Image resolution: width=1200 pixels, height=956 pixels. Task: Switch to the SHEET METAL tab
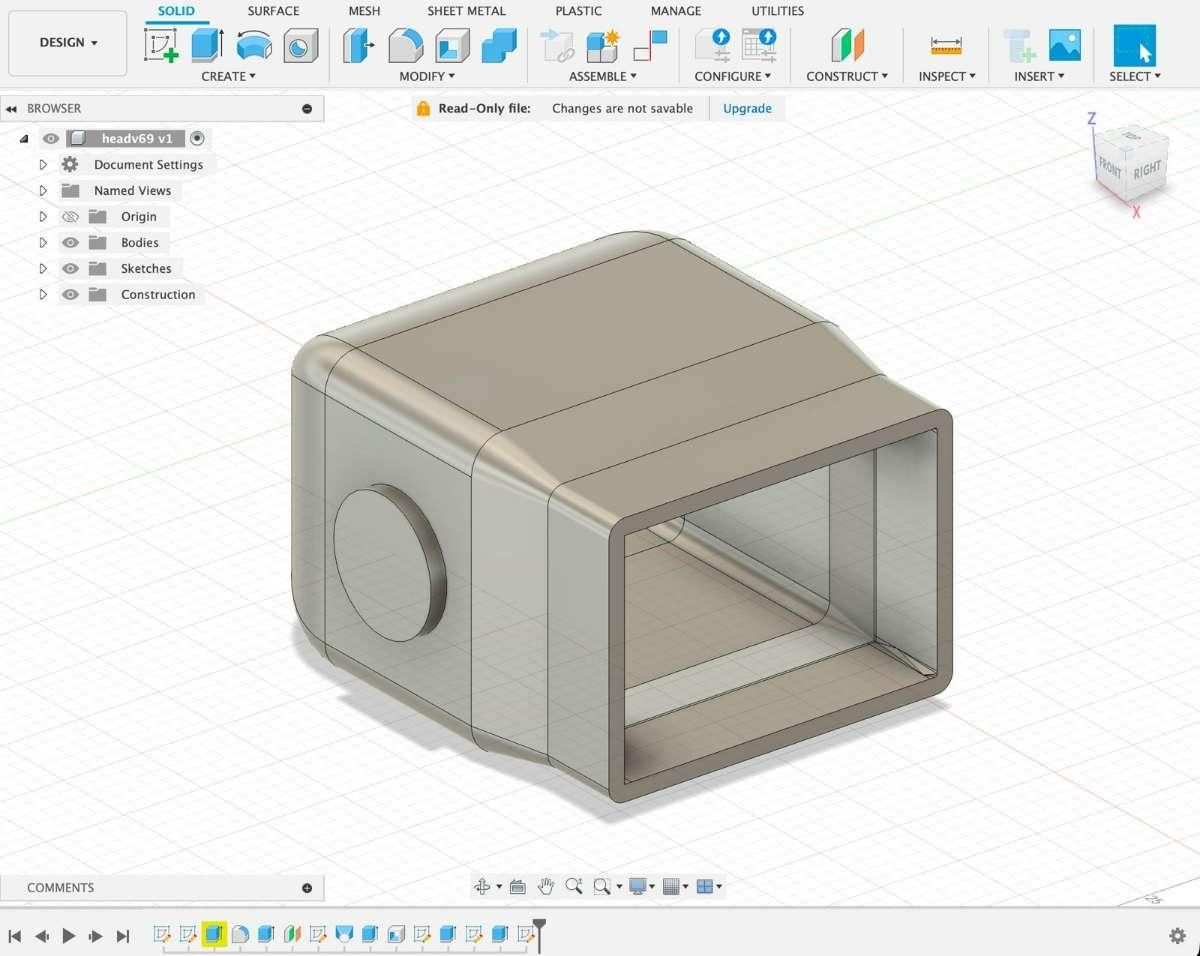point(466,11)
